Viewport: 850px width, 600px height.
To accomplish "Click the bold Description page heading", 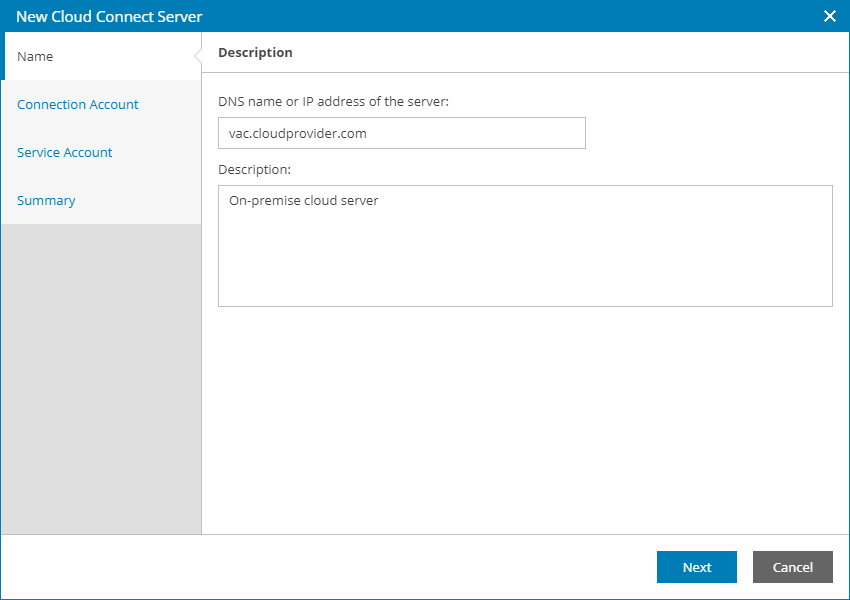I will tap(255, 52).
